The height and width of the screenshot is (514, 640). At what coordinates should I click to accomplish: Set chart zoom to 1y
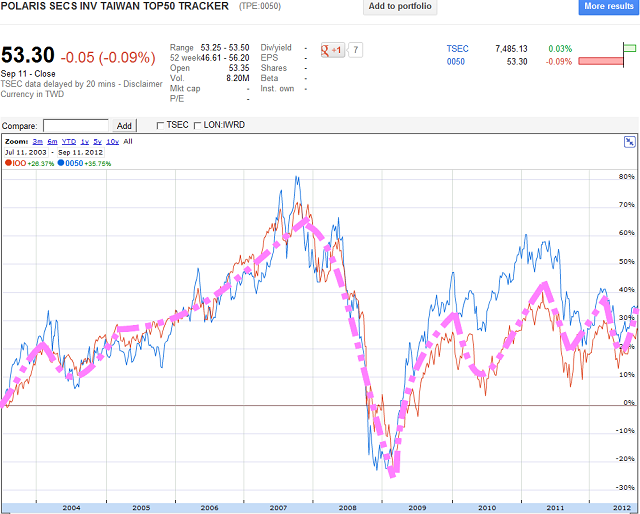click(x=85, y=142)
